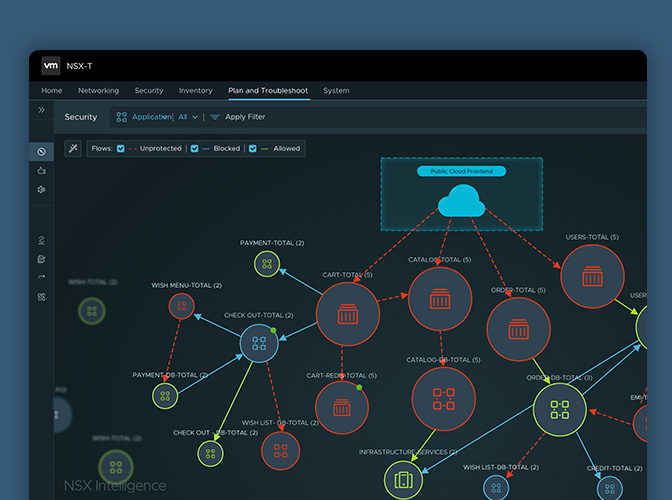Click the bottom sidebar groups icon

click(42, 297)
